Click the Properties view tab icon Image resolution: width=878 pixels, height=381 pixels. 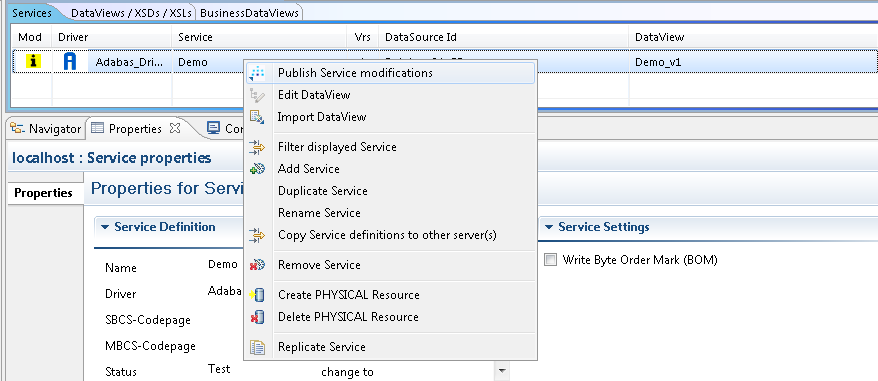[x=97, y=128]
